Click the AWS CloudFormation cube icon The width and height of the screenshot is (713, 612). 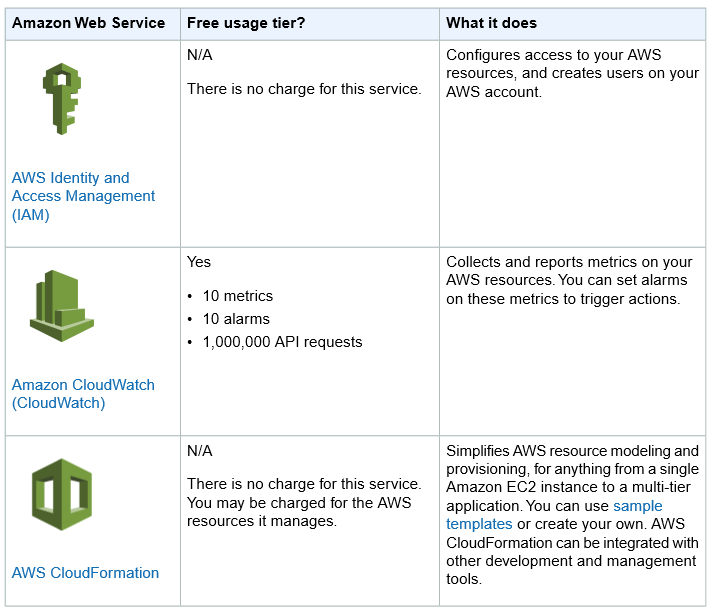[x=62, y=494]
